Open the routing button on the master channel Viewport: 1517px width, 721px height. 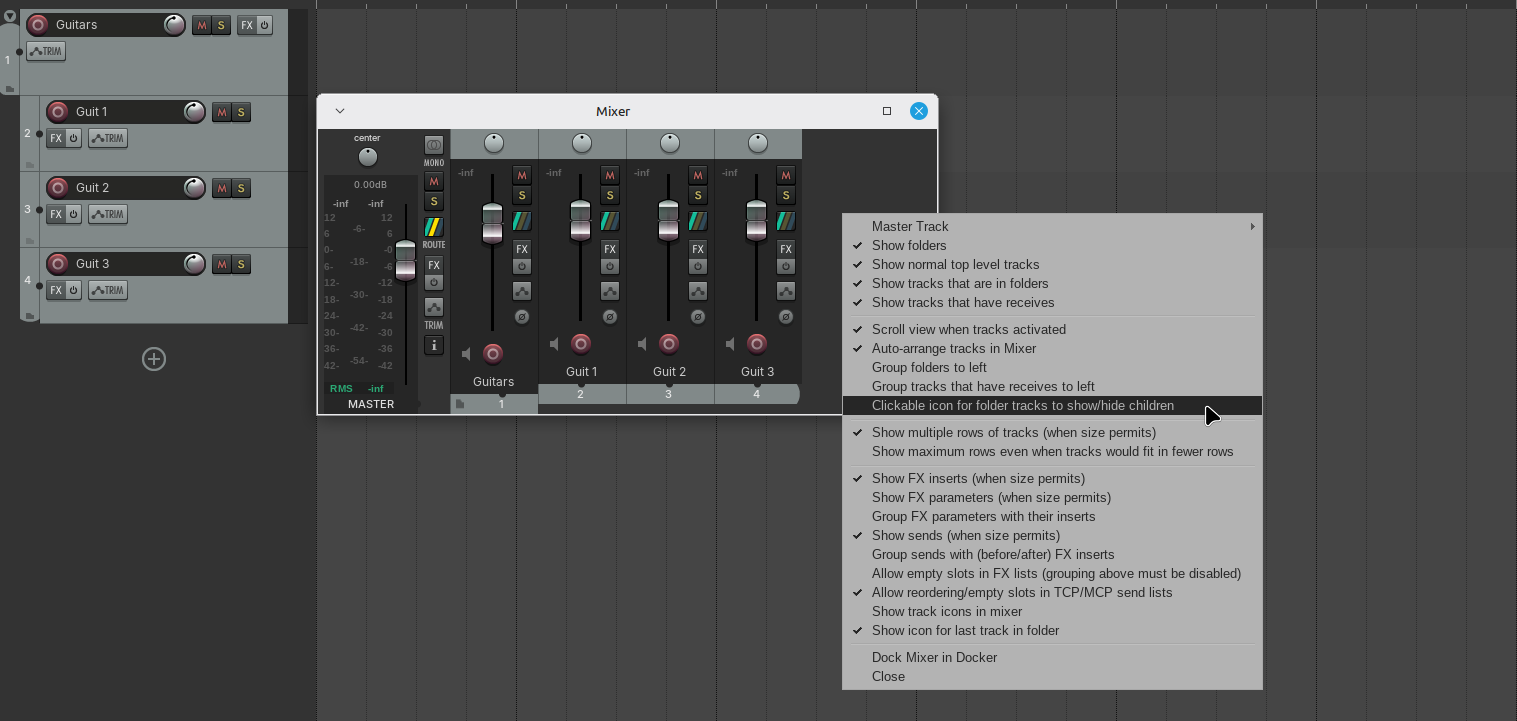click(434, 227)
